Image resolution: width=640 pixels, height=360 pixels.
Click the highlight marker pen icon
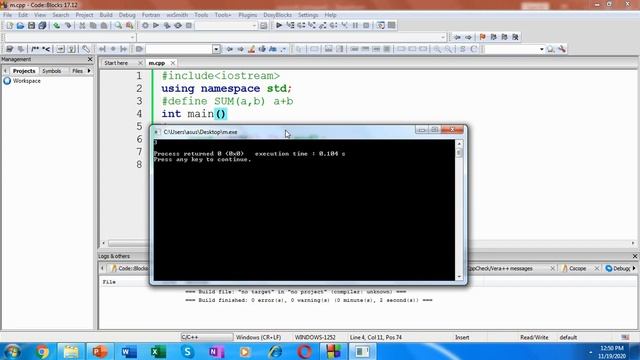tap(251, 49)
